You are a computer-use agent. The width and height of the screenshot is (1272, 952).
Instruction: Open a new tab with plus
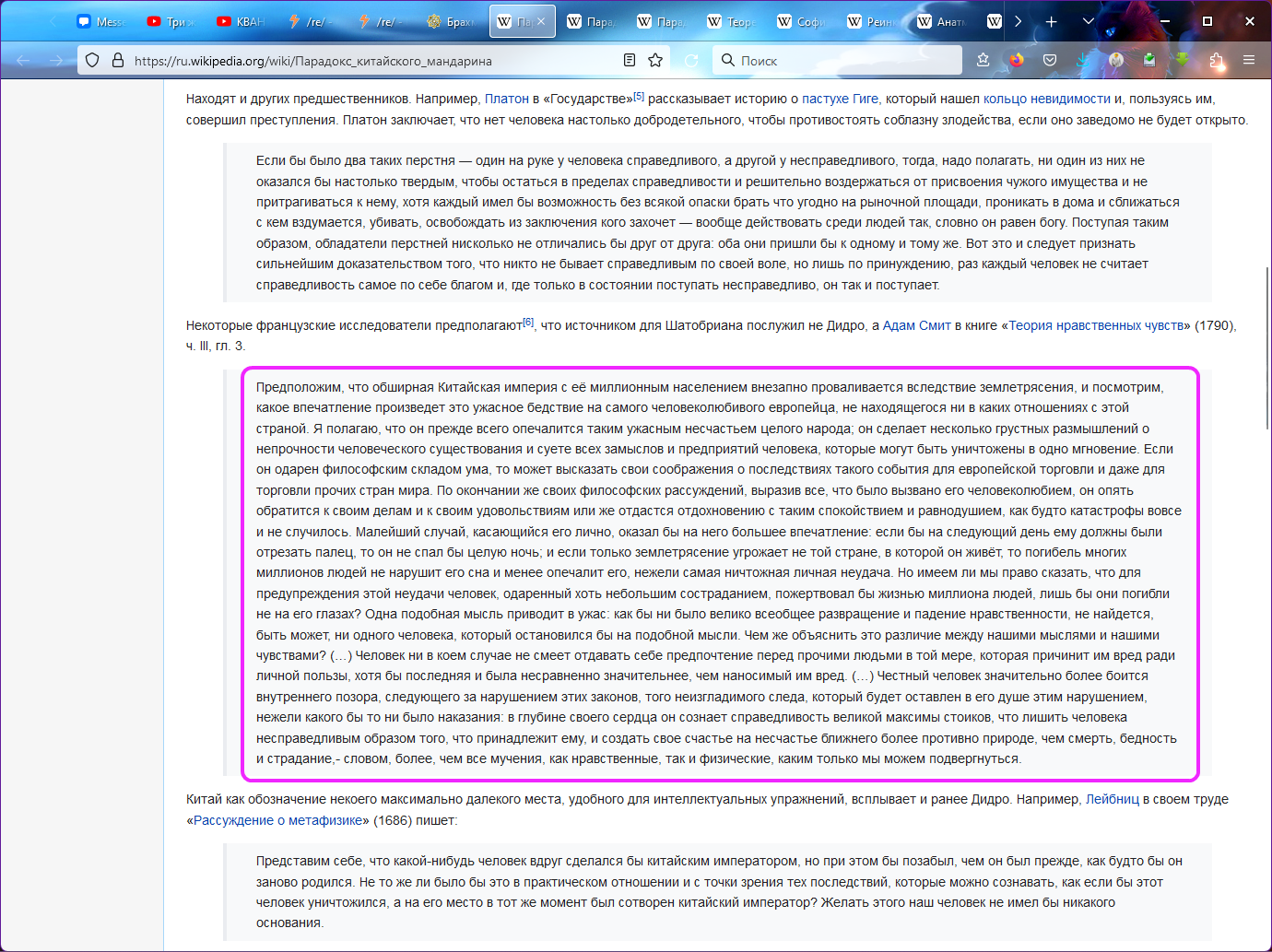pos(1051,21)
